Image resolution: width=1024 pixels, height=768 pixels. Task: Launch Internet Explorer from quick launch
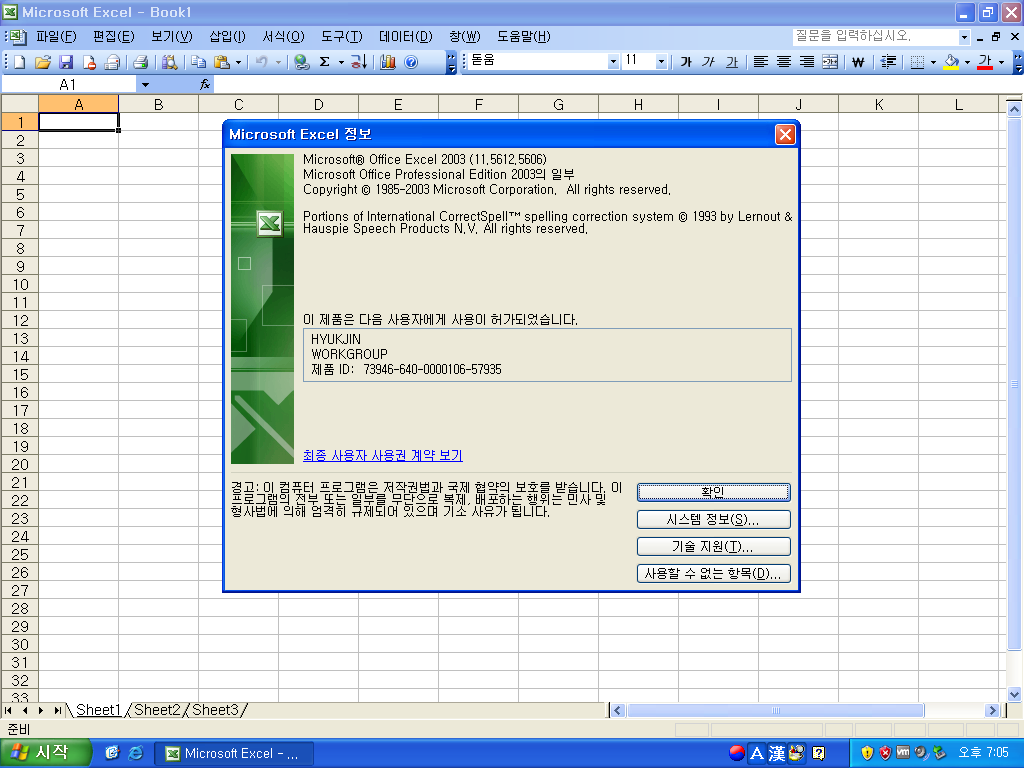pos(136,753)
